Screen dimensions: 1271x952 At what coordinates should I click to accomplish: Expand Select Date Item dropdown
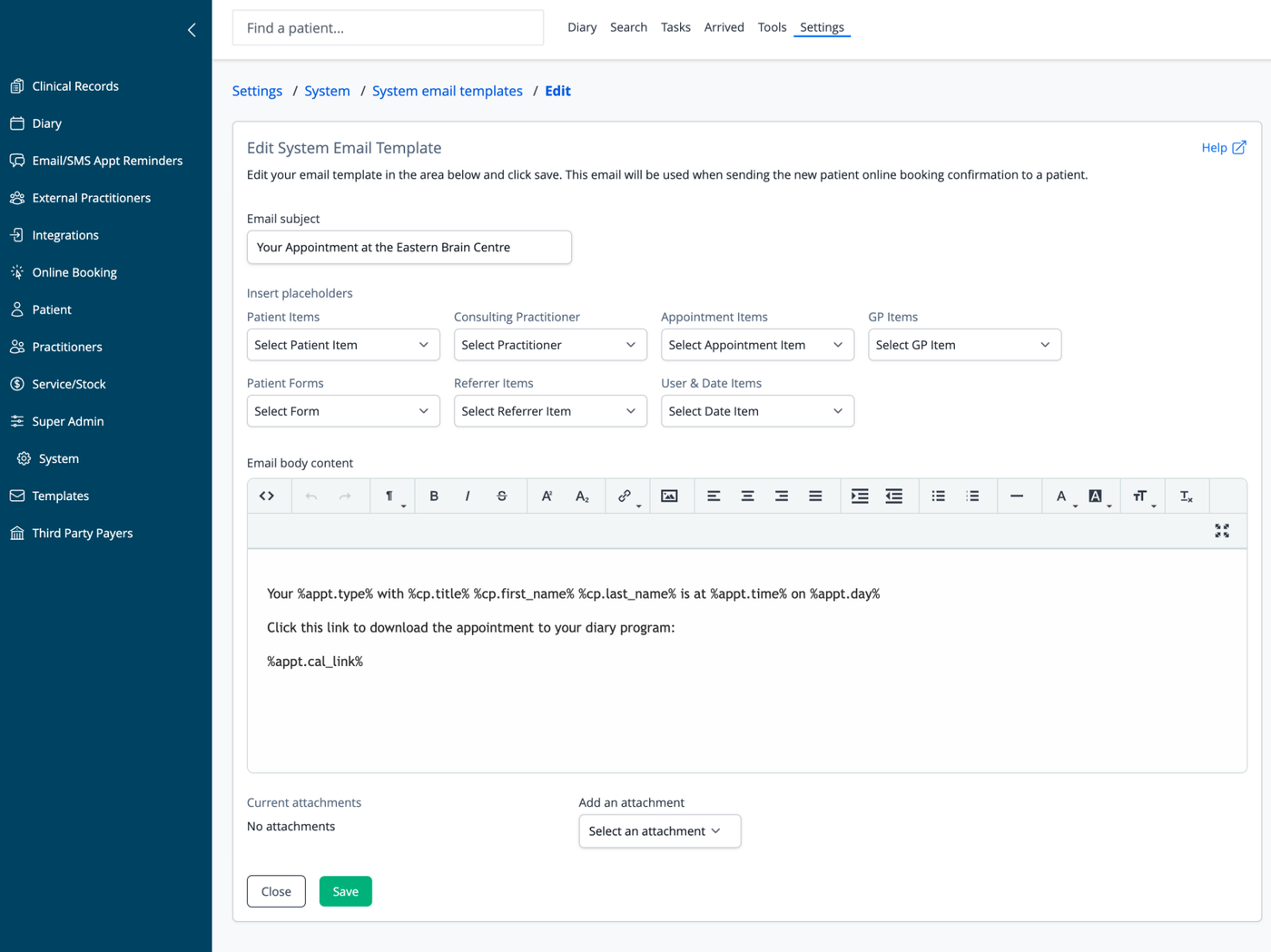pyautogui.click(x=757, y=411)
